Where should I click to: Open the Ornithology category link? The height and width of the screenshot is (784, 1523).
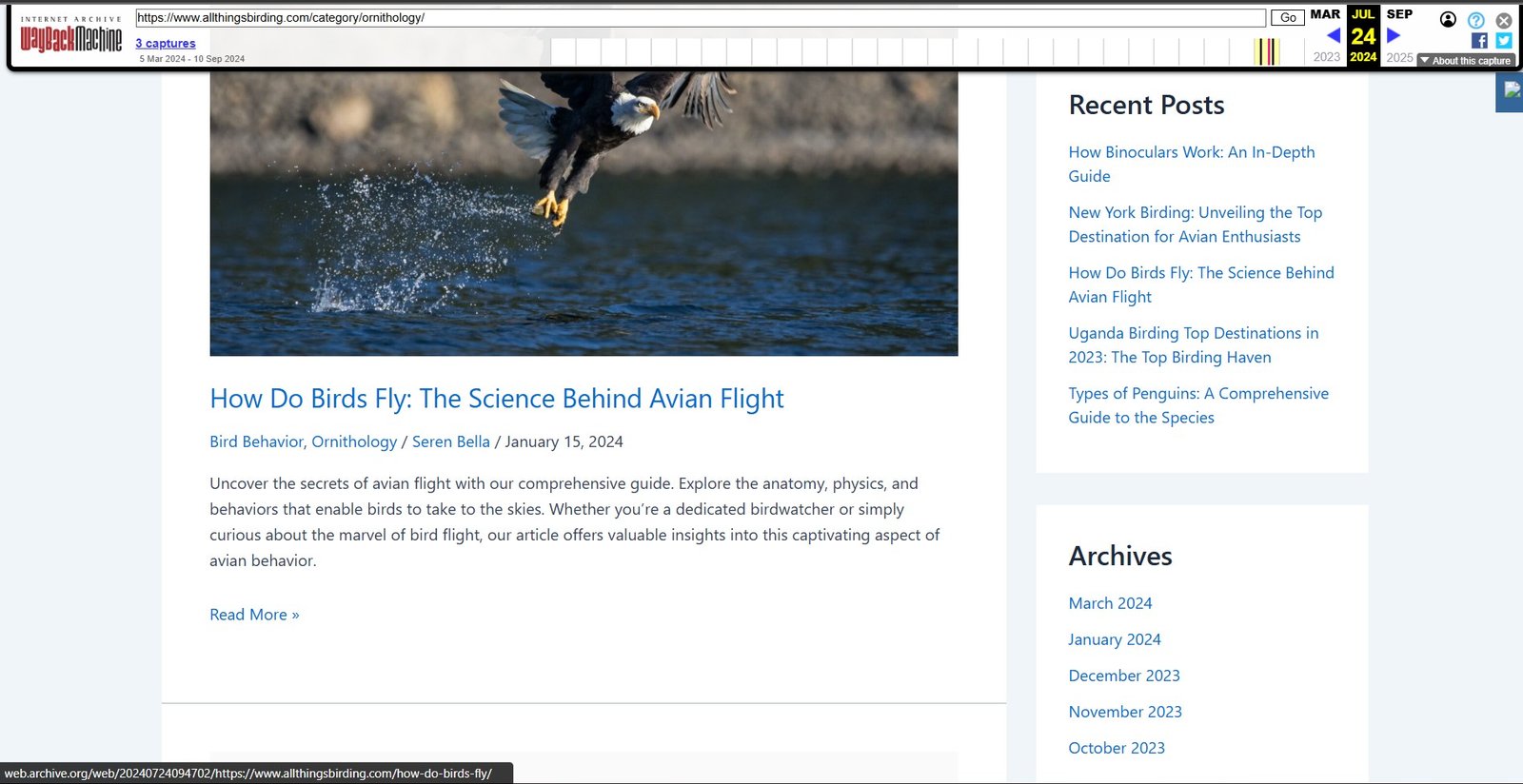click(x=354, y=441)
